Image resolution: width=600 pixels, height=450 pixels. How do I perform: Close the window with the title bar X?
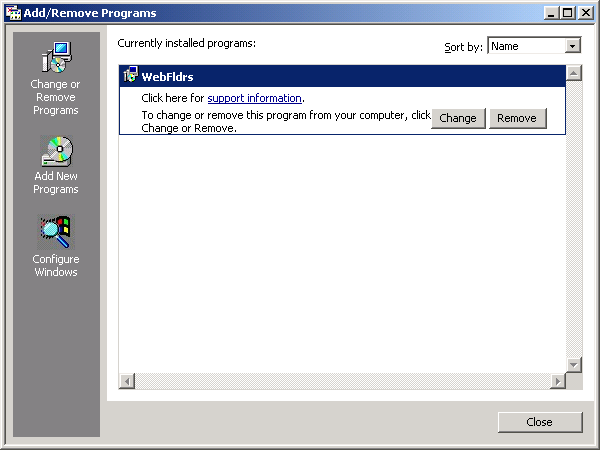(x=586, y=13)
